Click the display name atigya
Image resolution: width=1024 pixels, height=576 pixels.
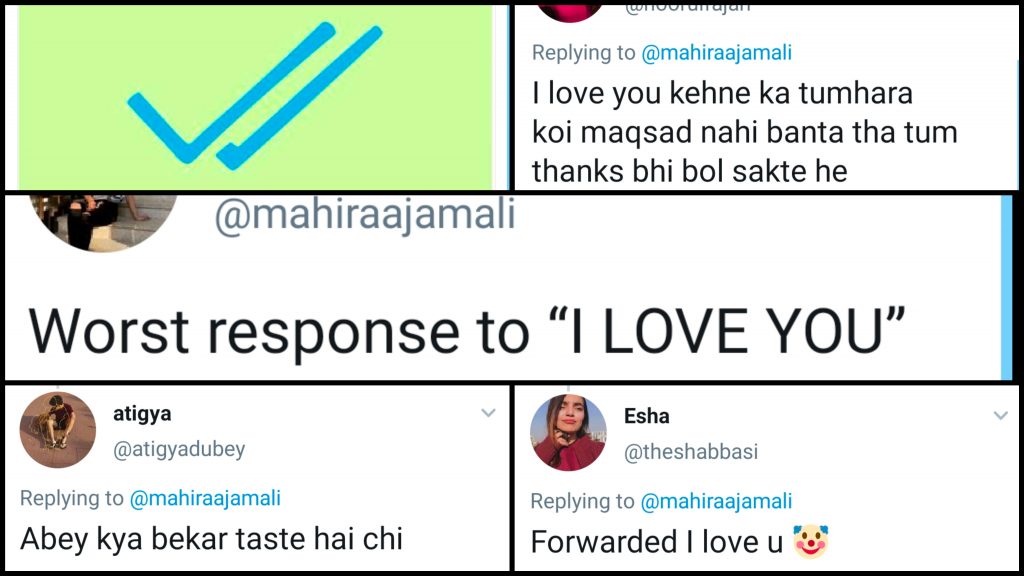click(144, 414)
